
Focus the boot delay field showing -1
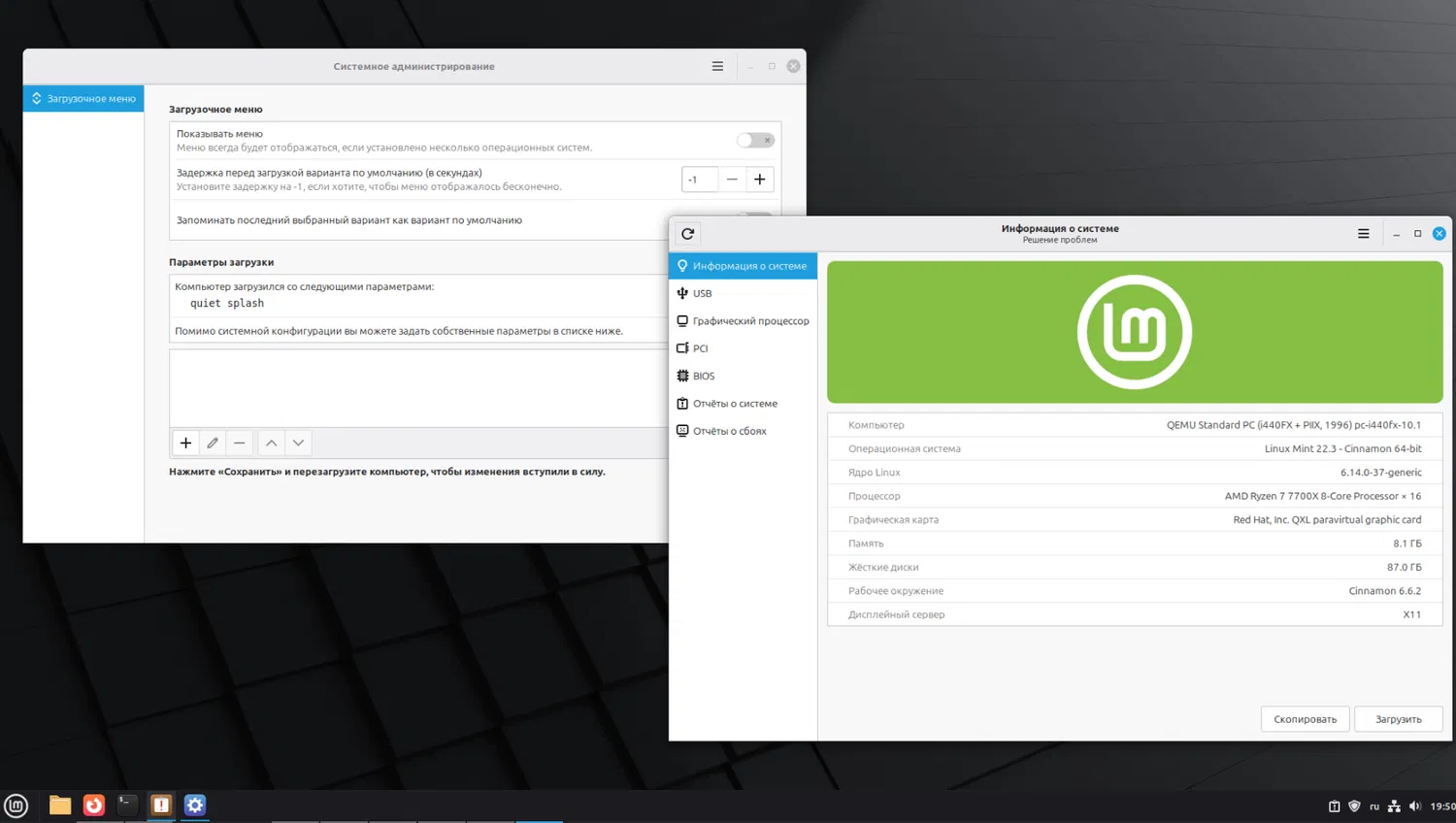coord(700,180)
